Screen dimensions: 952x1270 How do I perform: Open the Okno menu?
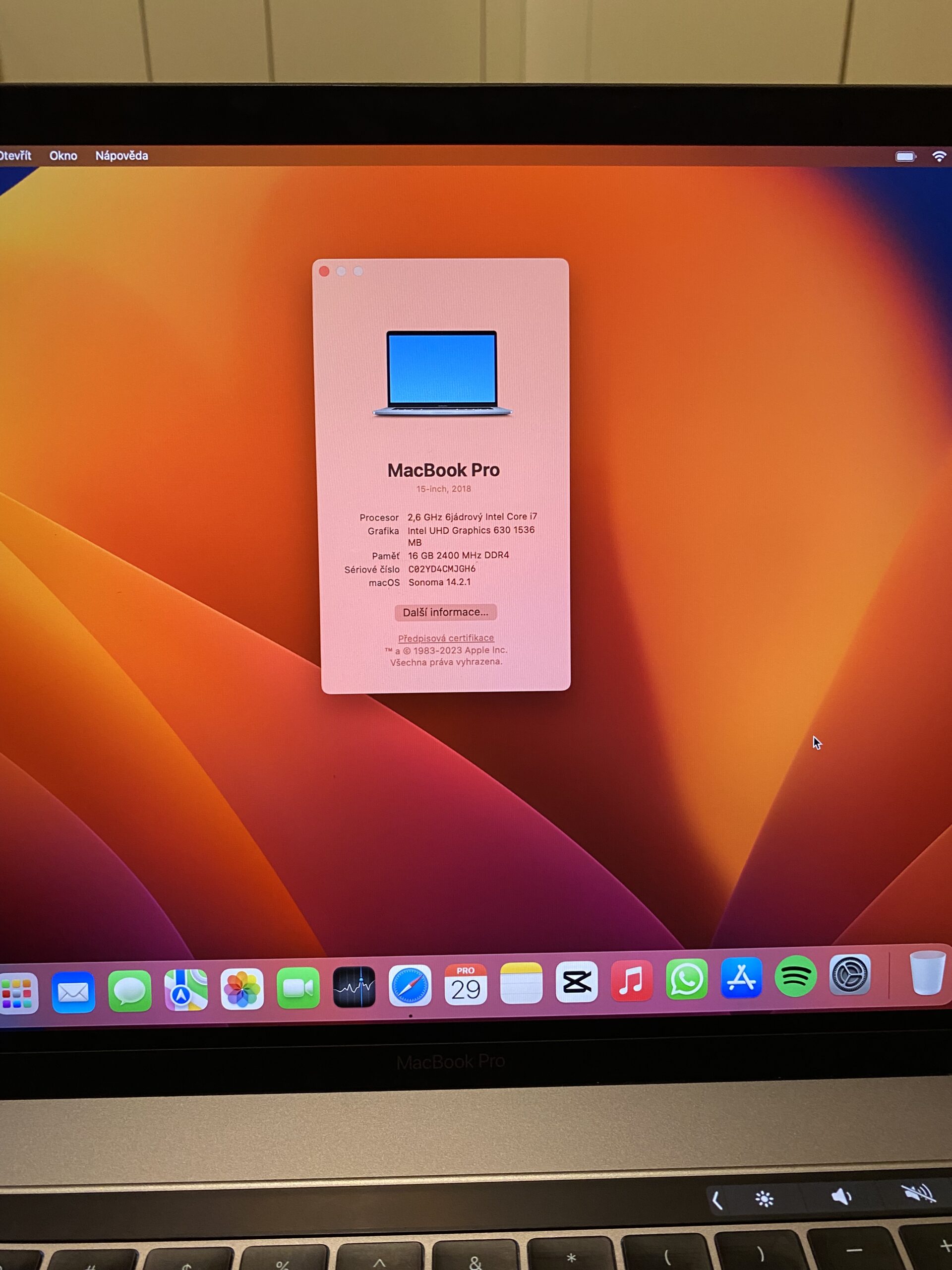(63, 156)
